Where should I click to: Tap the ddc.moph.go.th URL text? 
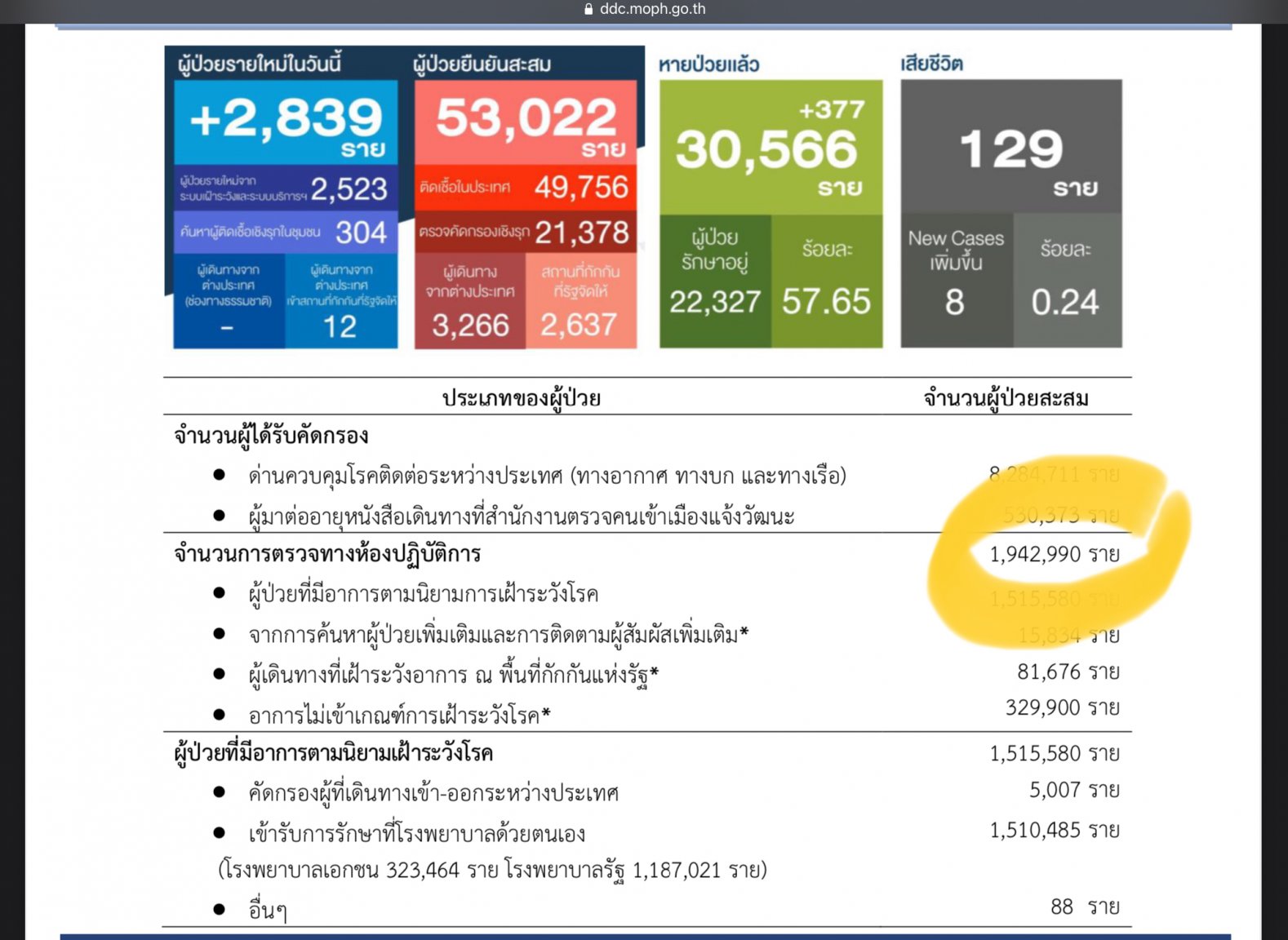click(x=652, y=10)
